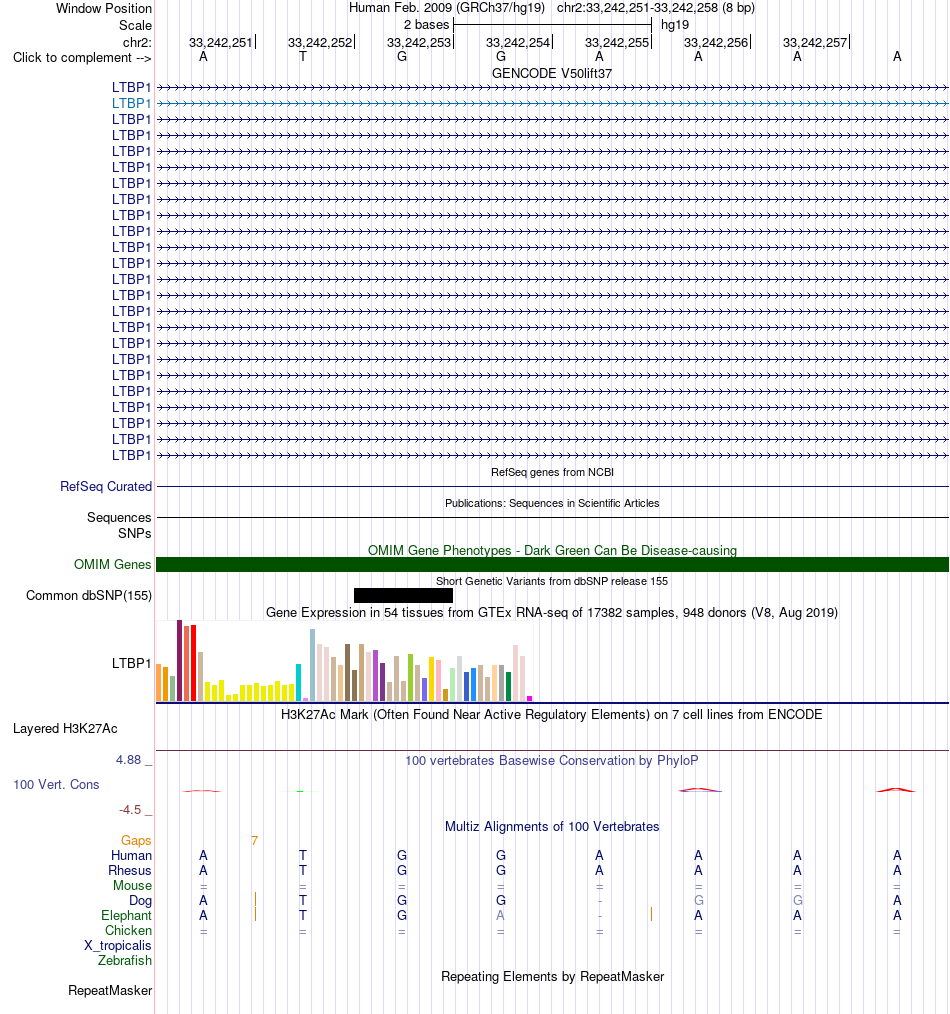Select the X_tropicalis alignment row label
Screen dimensions: 950x1014
(118, 945)
